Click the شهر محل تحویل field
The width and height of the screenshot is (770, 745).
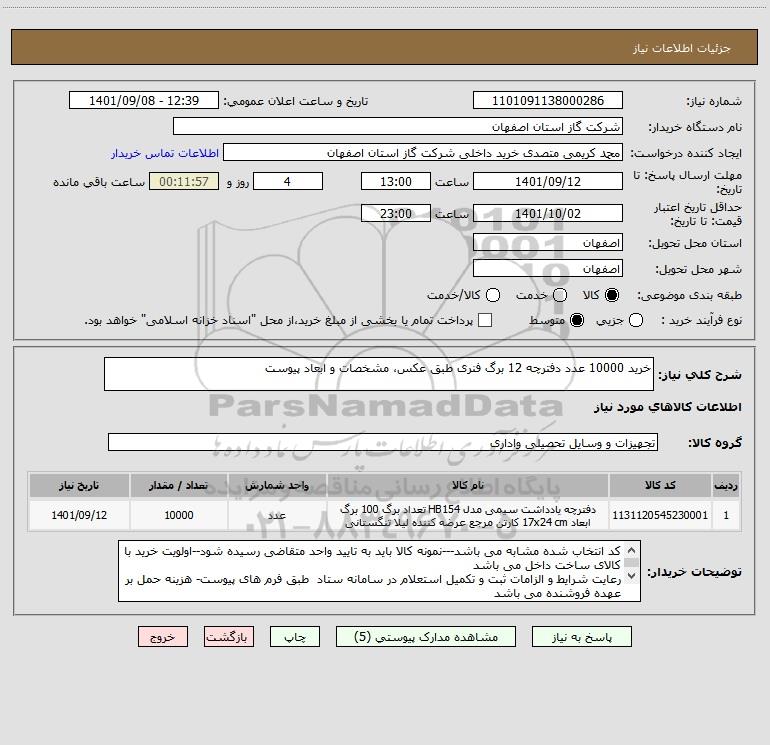coord(548,268)
